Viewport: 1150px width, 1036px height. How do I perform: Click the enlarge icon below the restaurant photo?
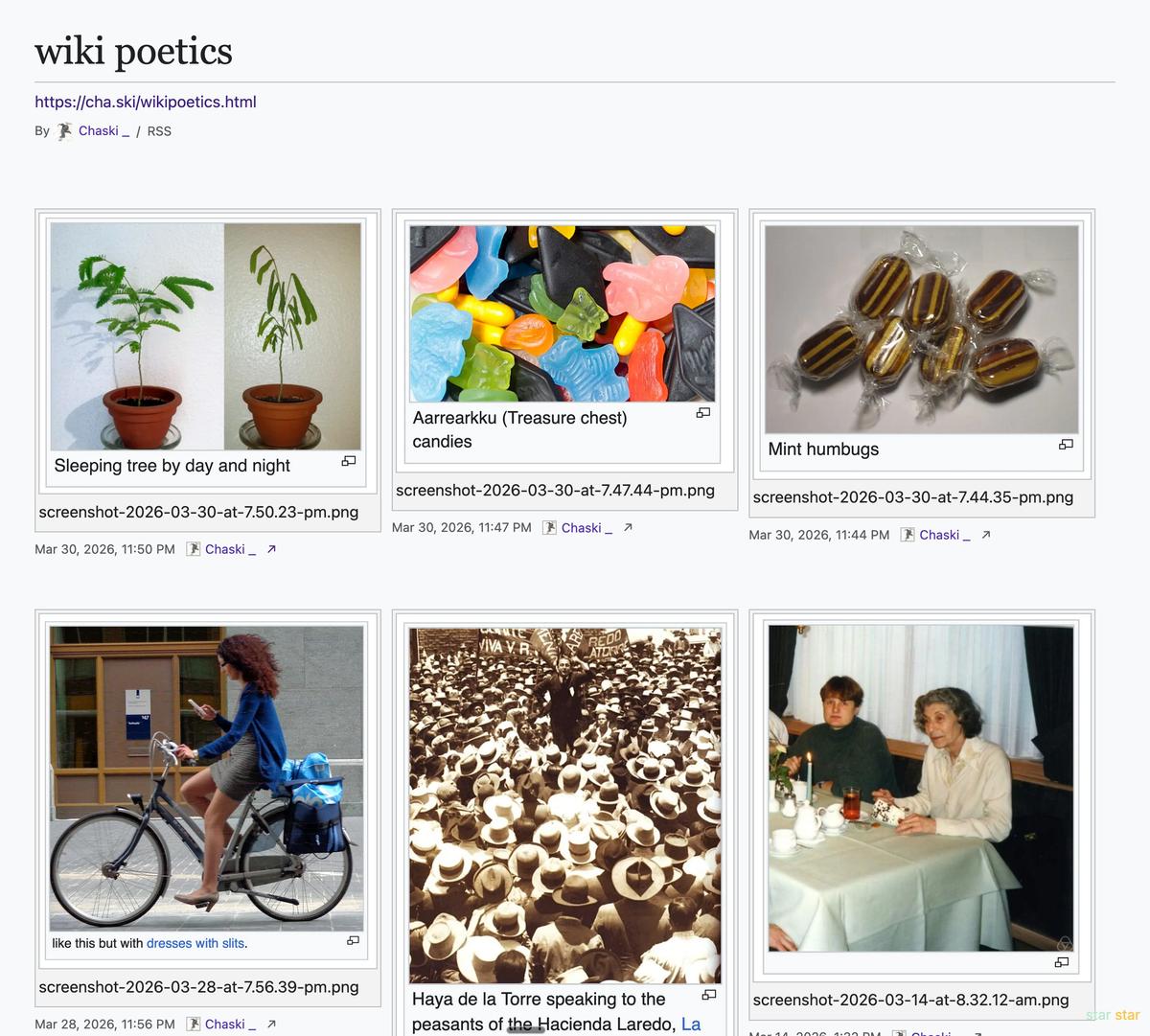pos(1062,962)
